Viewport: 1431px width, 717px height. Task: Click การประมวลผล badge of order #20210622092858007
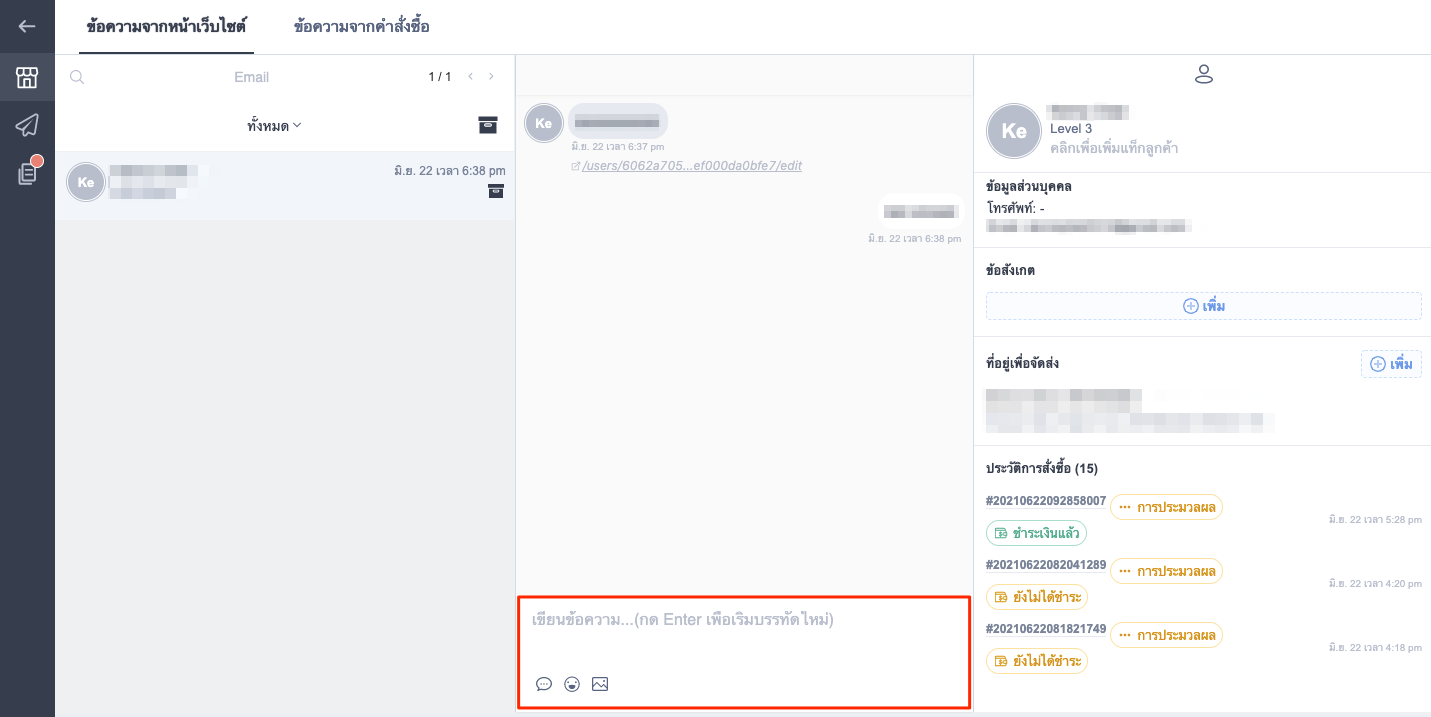coord(1166,507)
